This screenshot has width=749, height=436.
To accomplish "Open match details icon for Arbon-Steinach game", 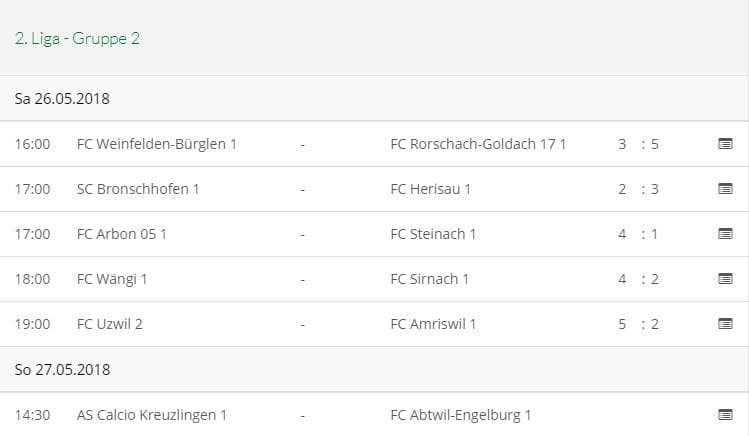I will [x=725, y=234].
